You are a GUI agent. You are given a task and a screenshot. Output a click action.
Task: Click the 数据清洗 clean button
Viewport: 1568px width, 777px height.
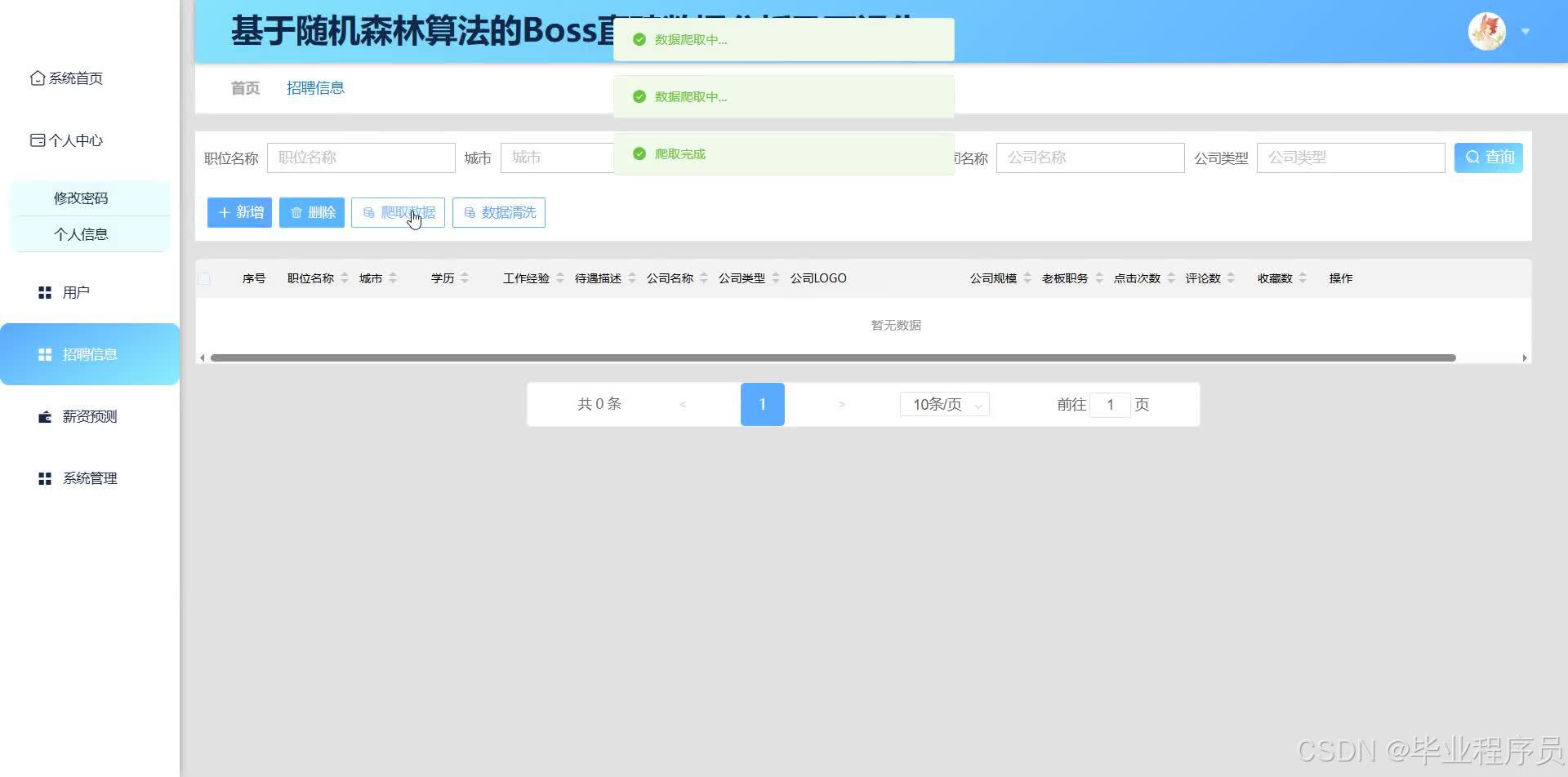point(499,213)
